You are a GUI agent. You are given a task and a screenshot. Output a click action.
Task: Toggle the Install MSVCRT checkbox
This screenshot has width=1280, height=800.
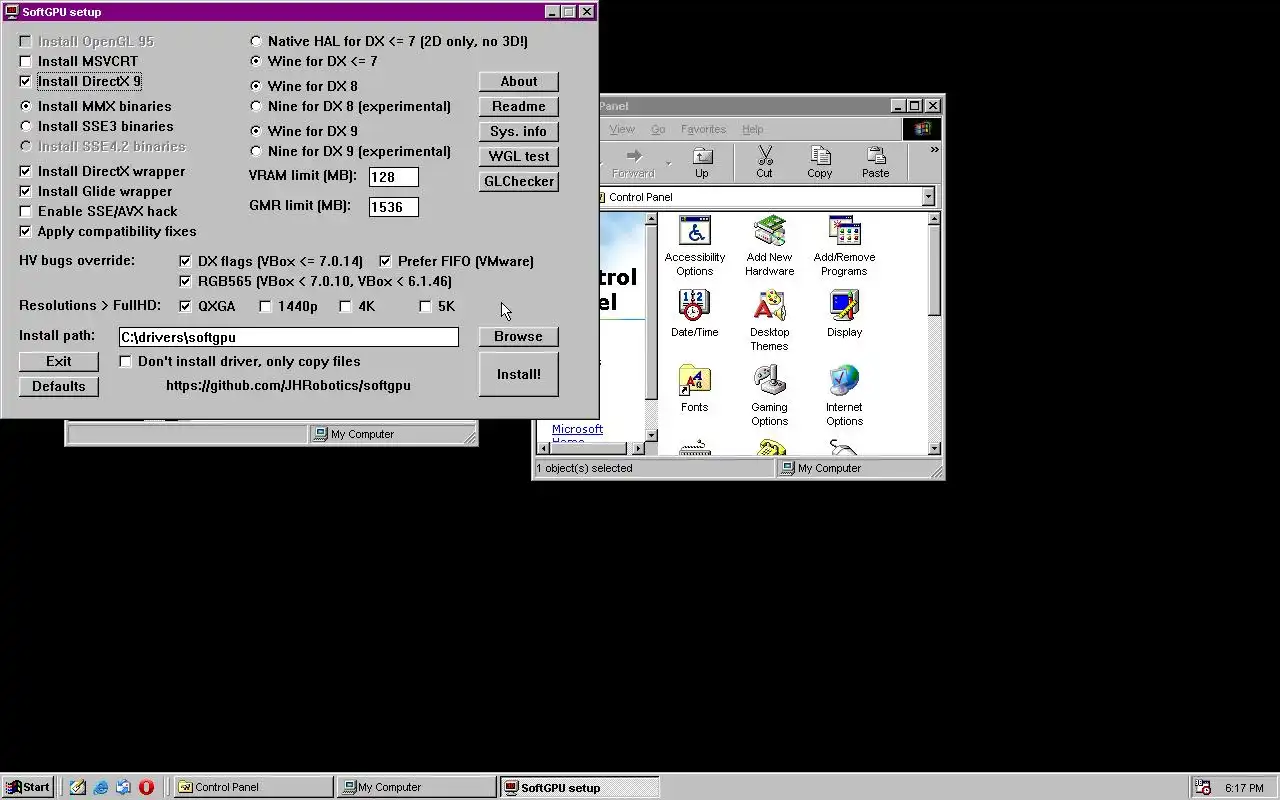(x=26, y=61)
